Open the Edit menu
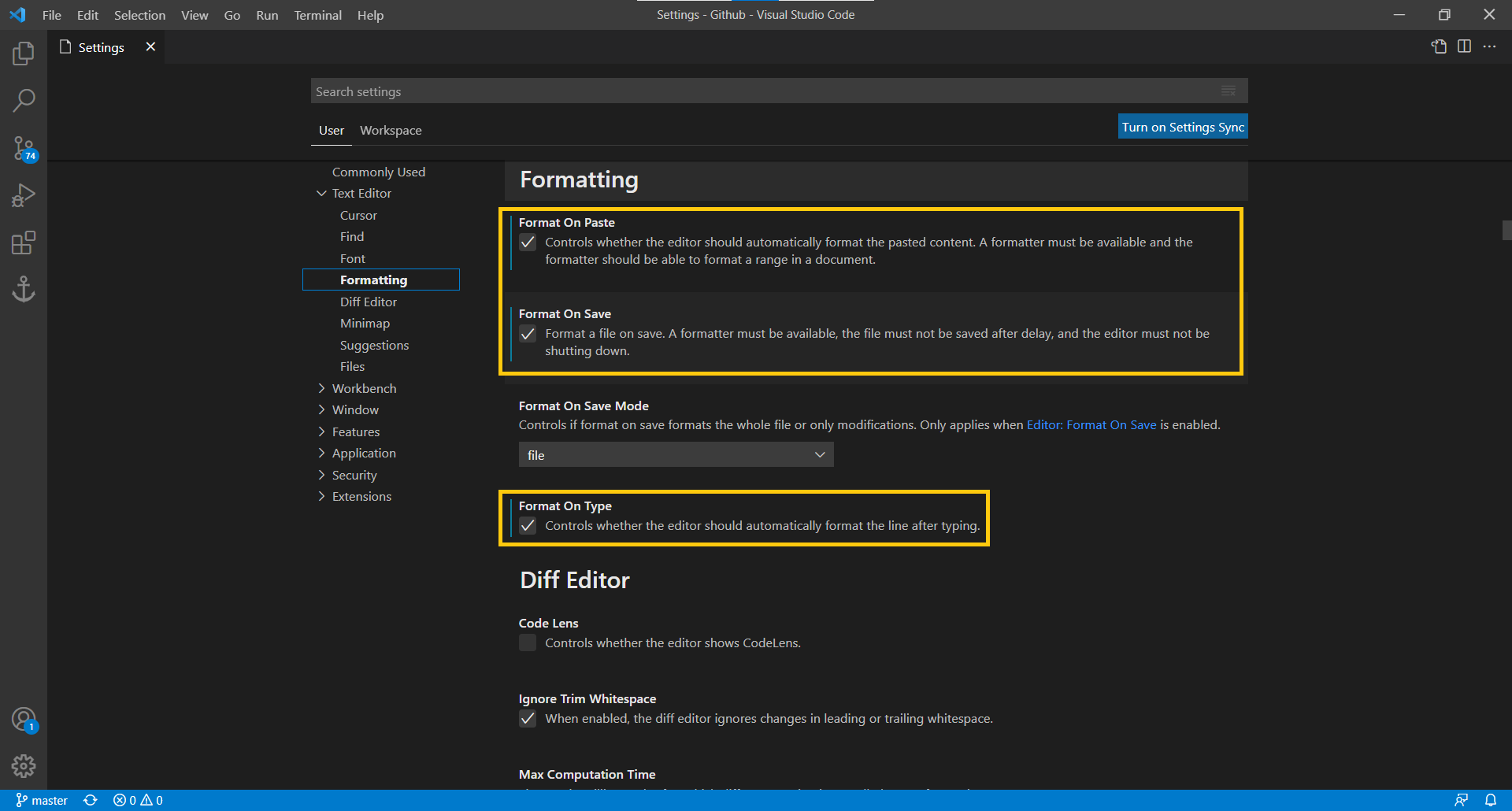The image size is (1512, 811). 87,15
